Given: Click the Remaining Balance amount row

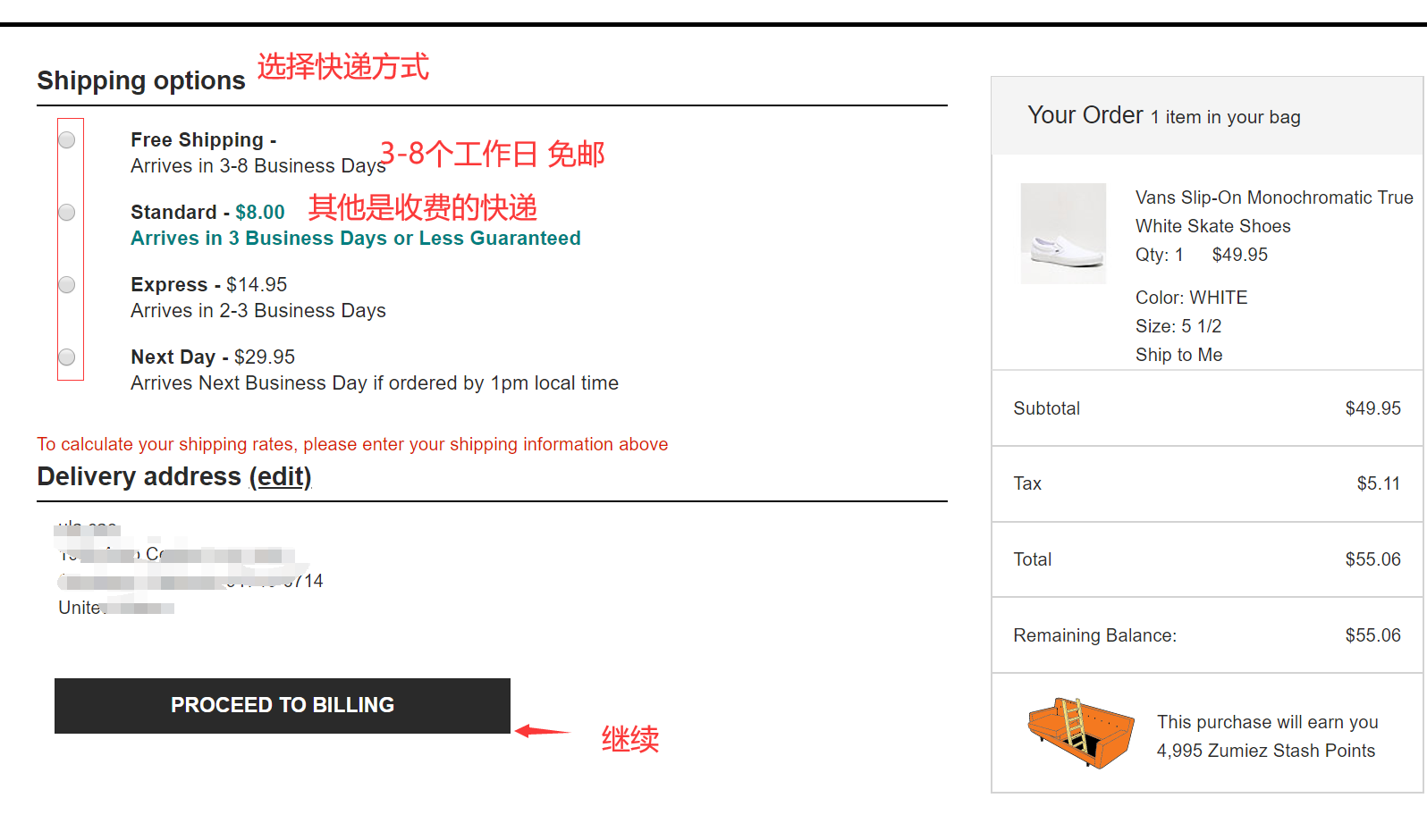Looking at the screenshot, I should tap(1206, 635).
